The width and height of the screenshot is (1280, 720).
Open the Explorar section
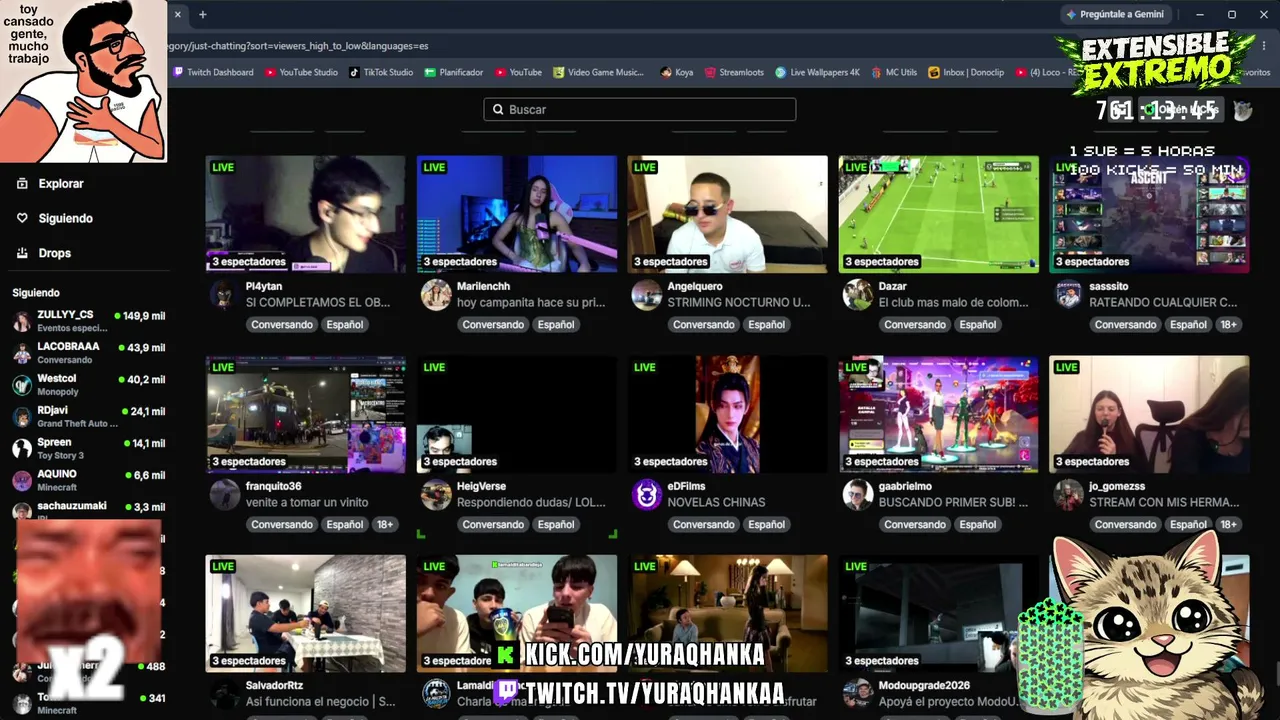50,184
